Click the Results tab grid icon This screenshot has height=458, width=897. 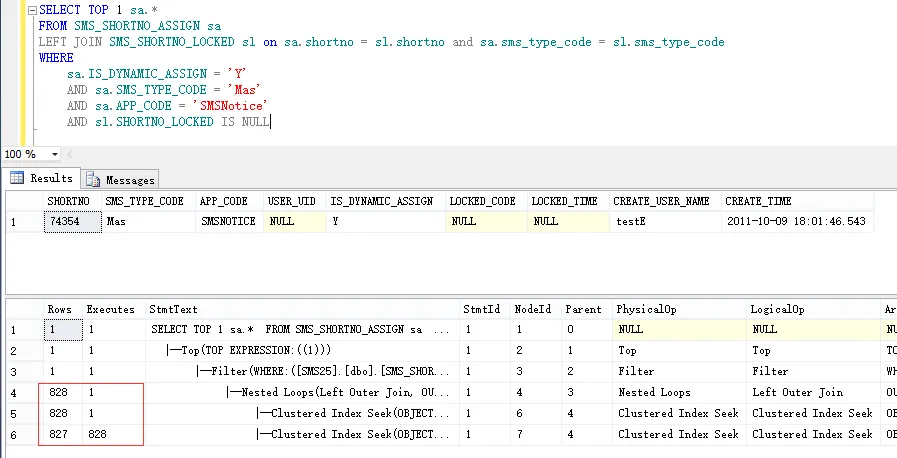click(18, 178)
